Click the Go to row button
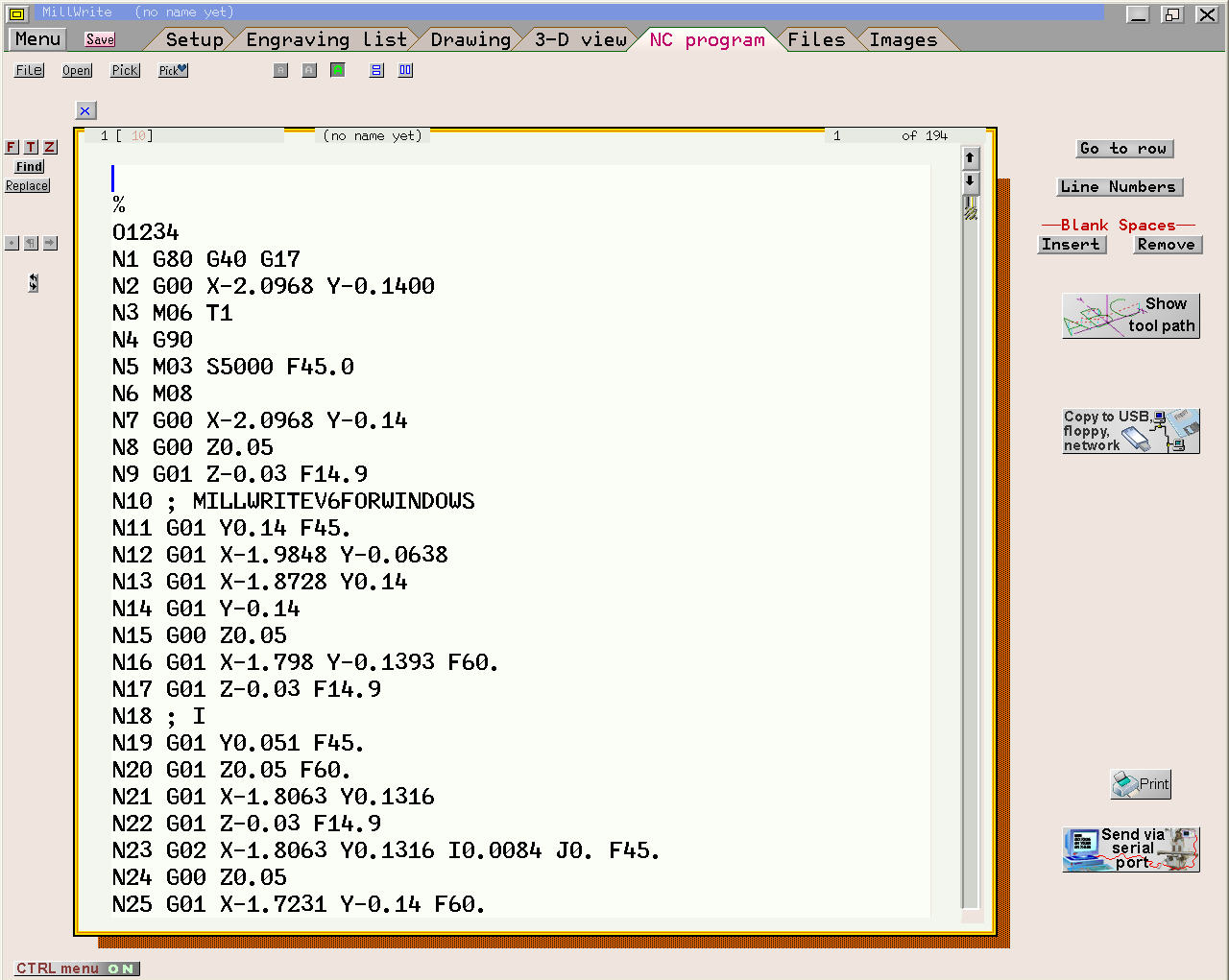The image size is (1229, 980). [x=1123, y=148]
